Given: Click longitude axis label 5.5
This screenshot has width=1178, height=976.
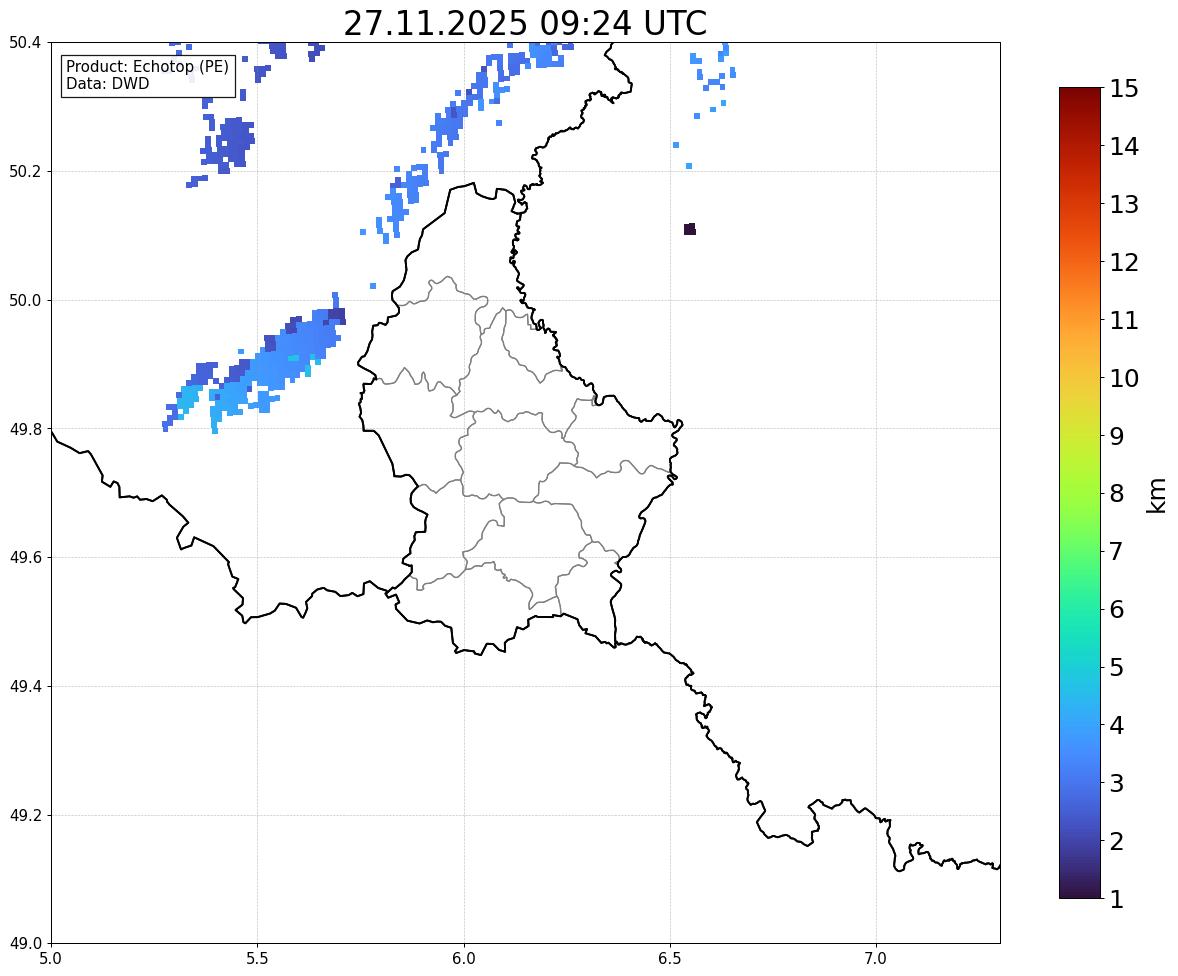Looking at the screenshot, I should pos(258,959).
